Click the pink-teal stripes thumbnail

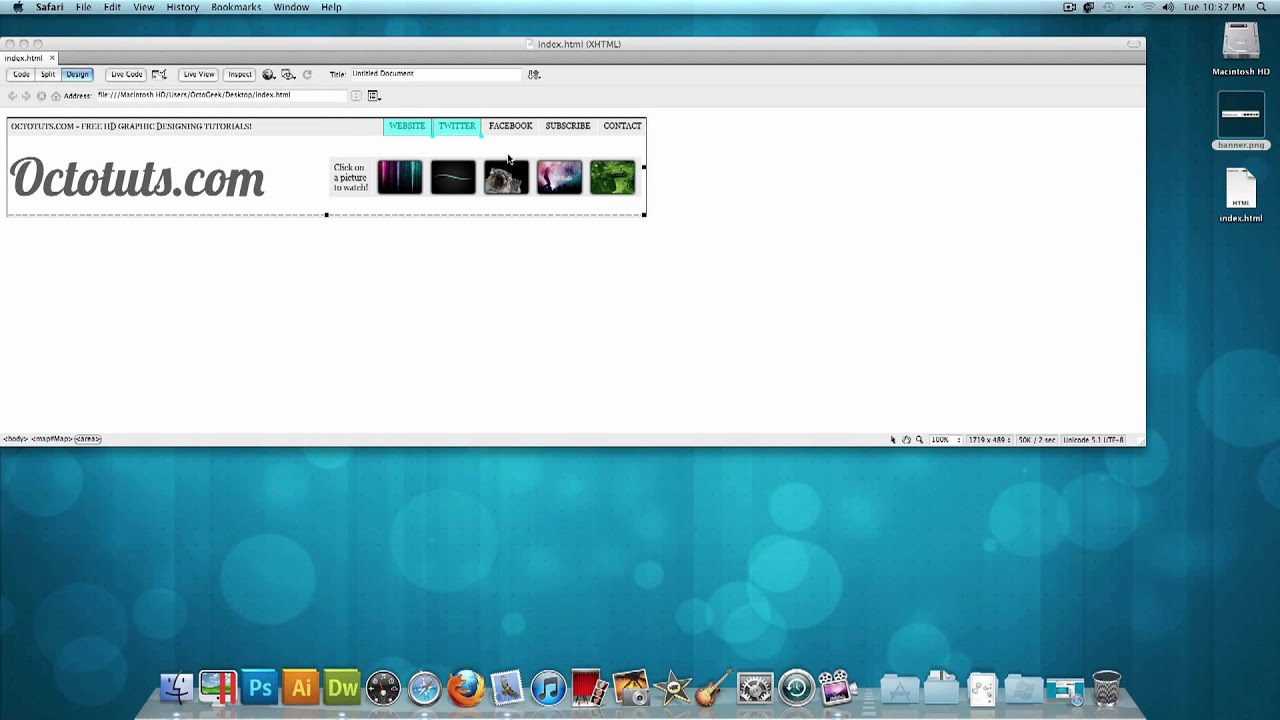(400, 177)
